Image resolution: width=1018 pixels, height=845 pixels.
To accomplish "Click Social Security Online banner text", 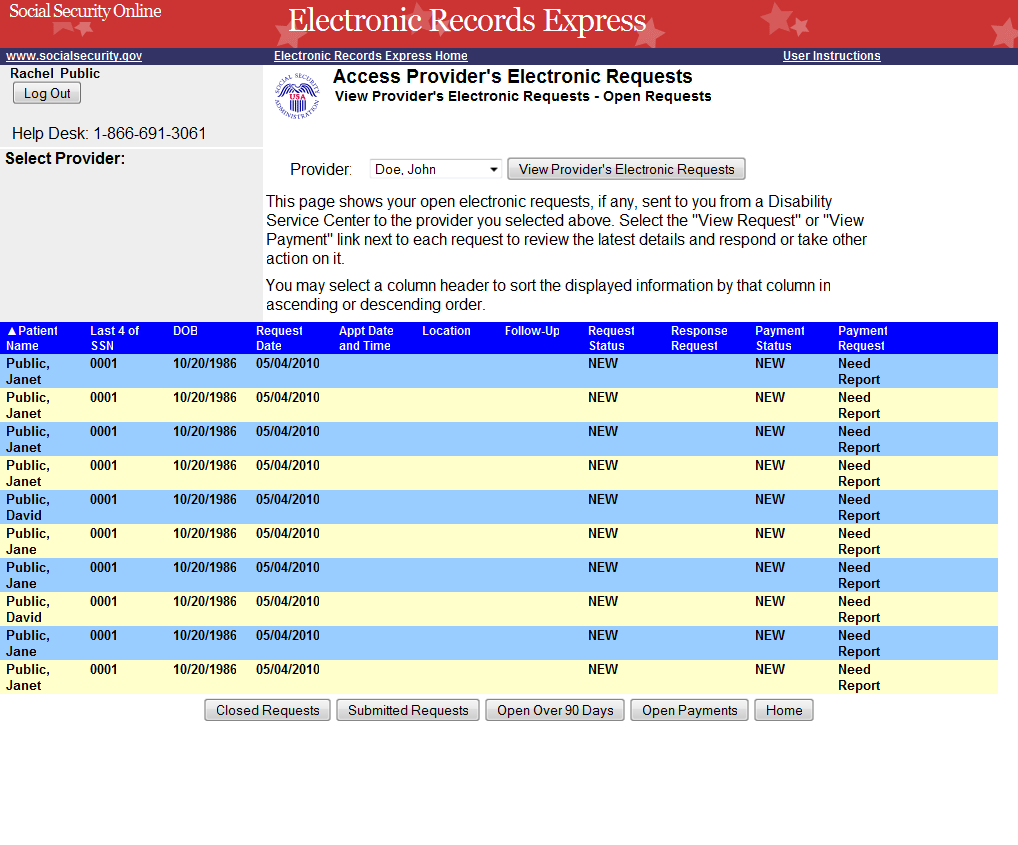I will (x=85, y=11).
